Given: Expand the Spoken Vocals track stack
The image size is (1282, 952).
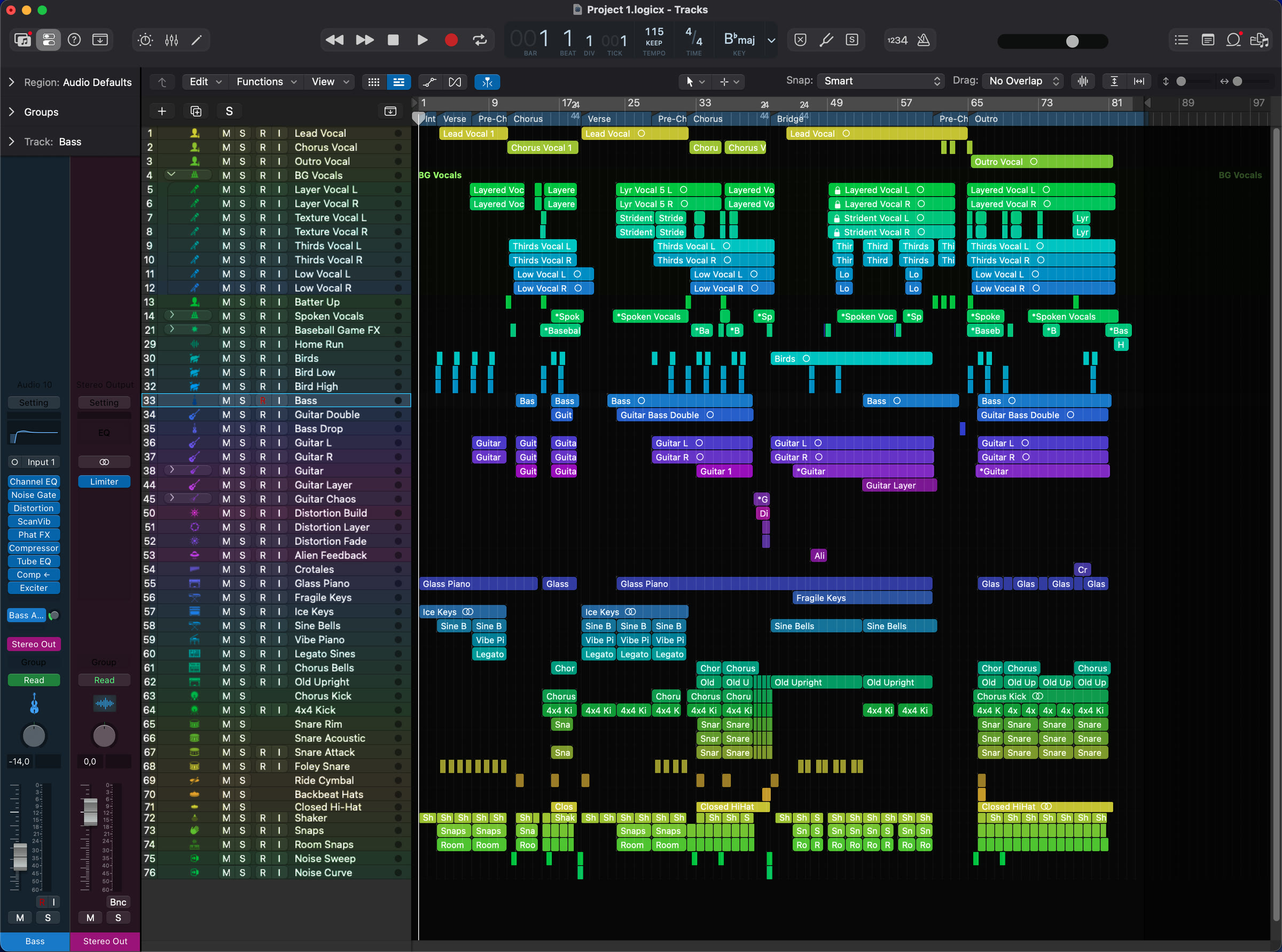Looking at the screenshot, I should click(x=171, y=315).
